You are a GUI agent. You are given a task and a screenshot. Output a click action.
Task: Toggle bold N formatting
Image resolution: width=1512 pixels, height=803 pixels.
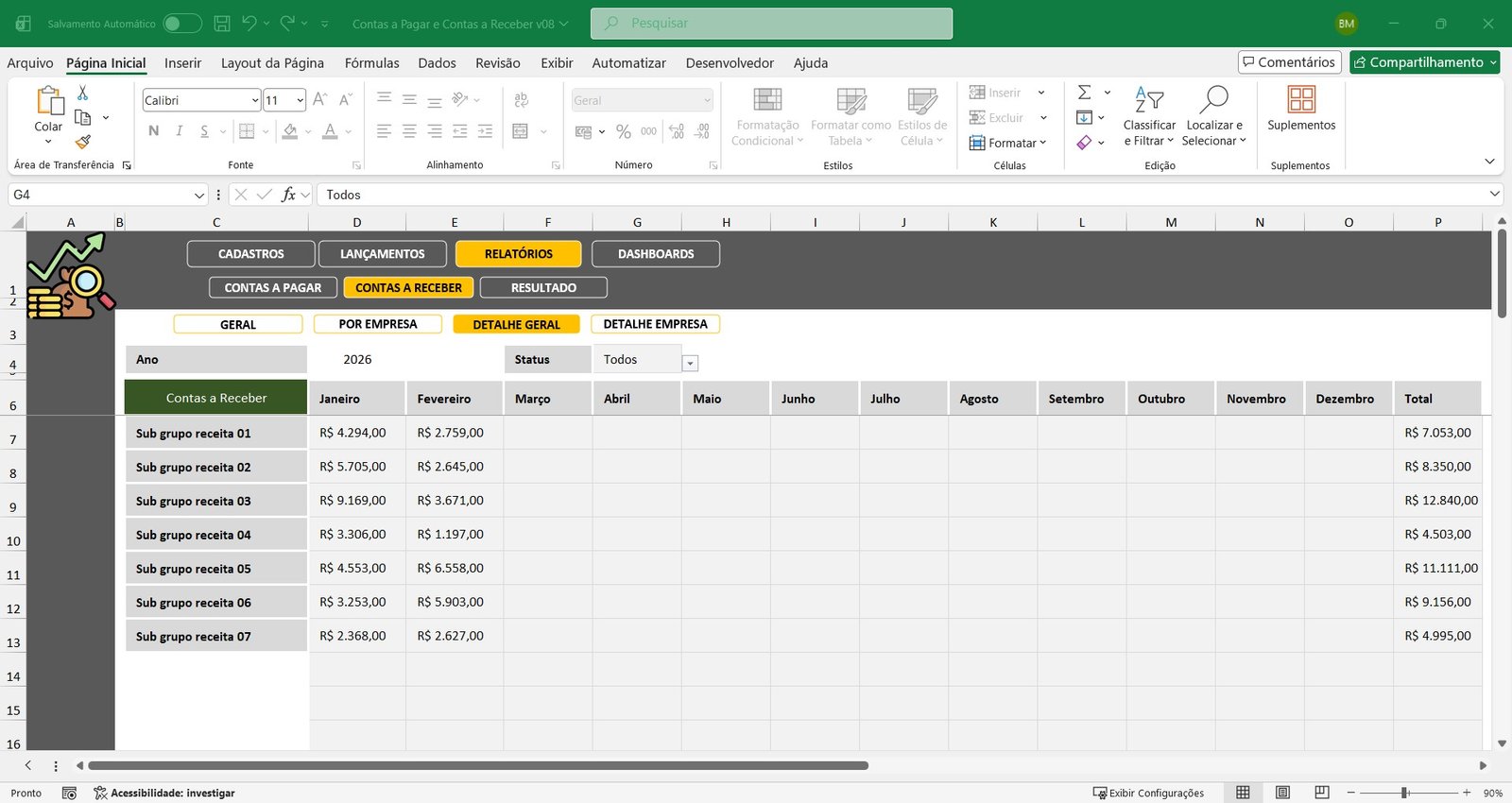[x=154, y=131]
